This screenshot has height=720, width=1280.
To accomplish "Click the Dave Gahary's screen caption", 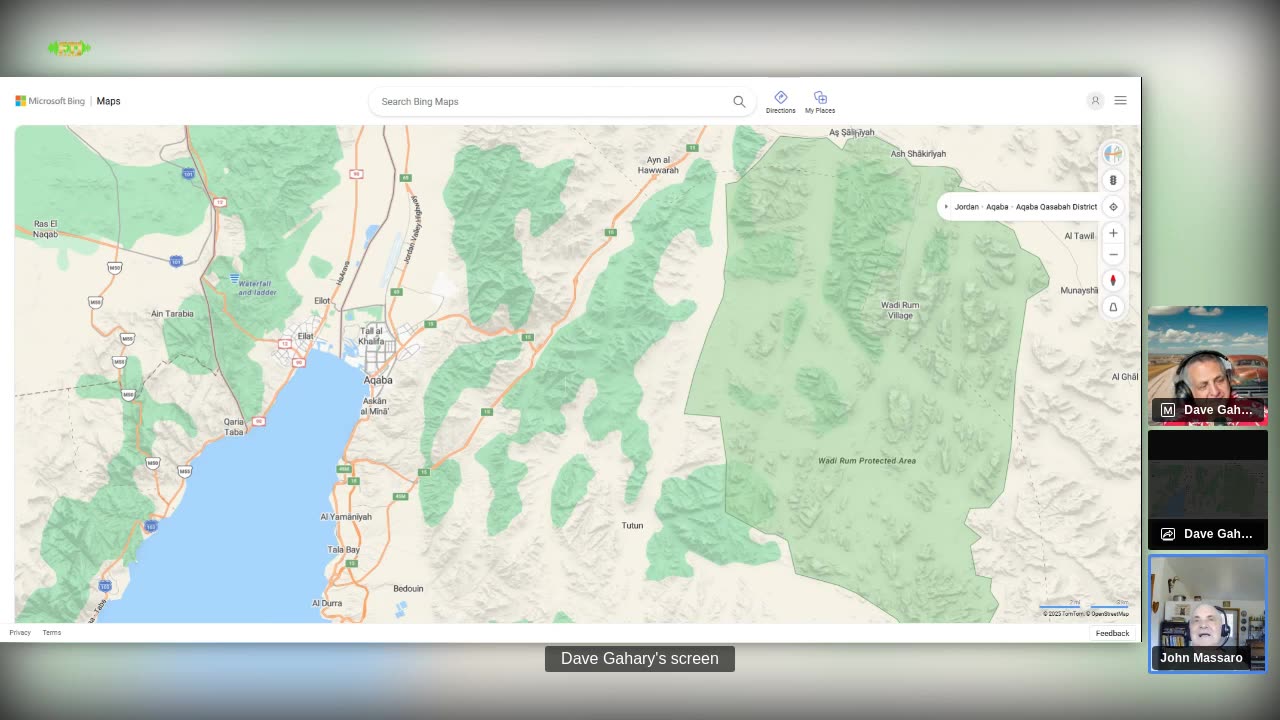I will (x=640, y=659).
